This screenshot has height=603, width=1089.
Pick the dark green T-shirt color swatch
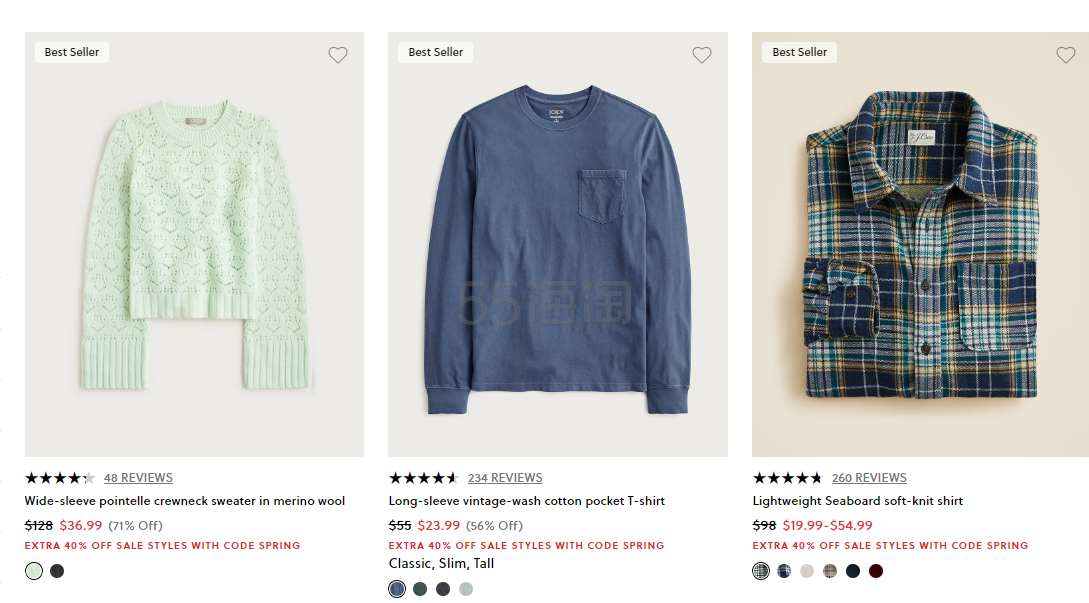click(x=420, y=589)
